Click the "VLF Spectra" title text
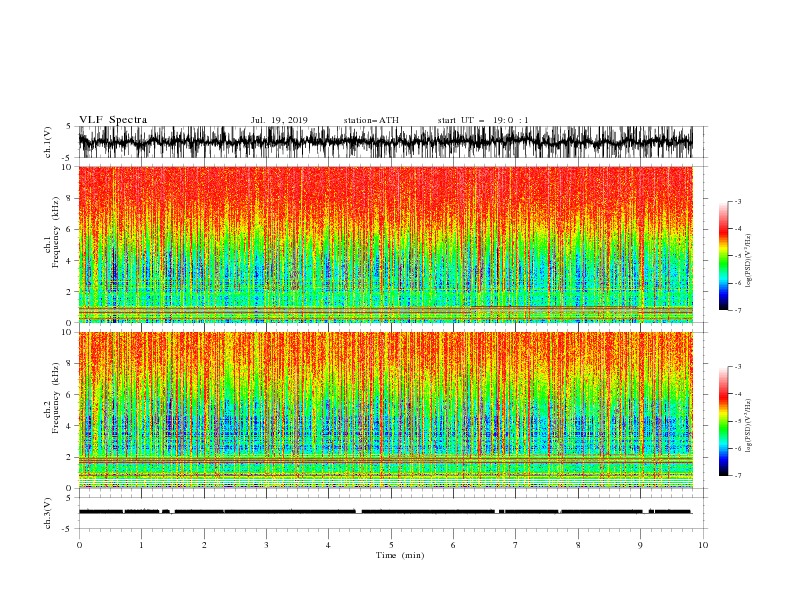Screen dimensions: 792x612 click(113, 120)
